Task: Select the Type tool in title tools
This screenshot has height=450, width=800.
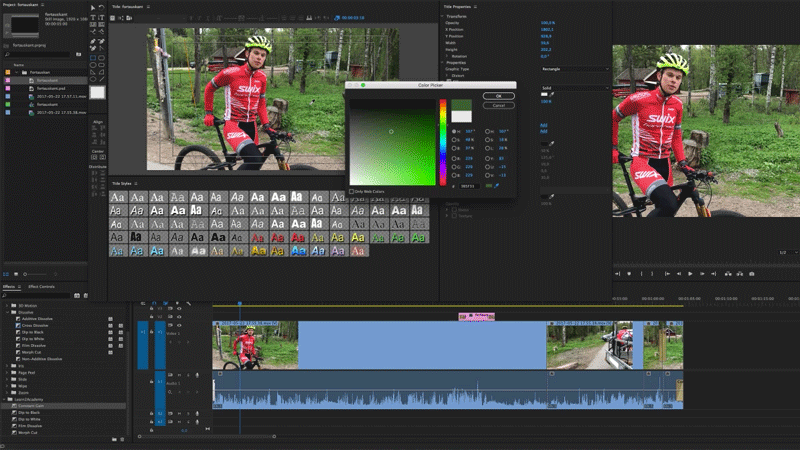Action: coord(93,18)
